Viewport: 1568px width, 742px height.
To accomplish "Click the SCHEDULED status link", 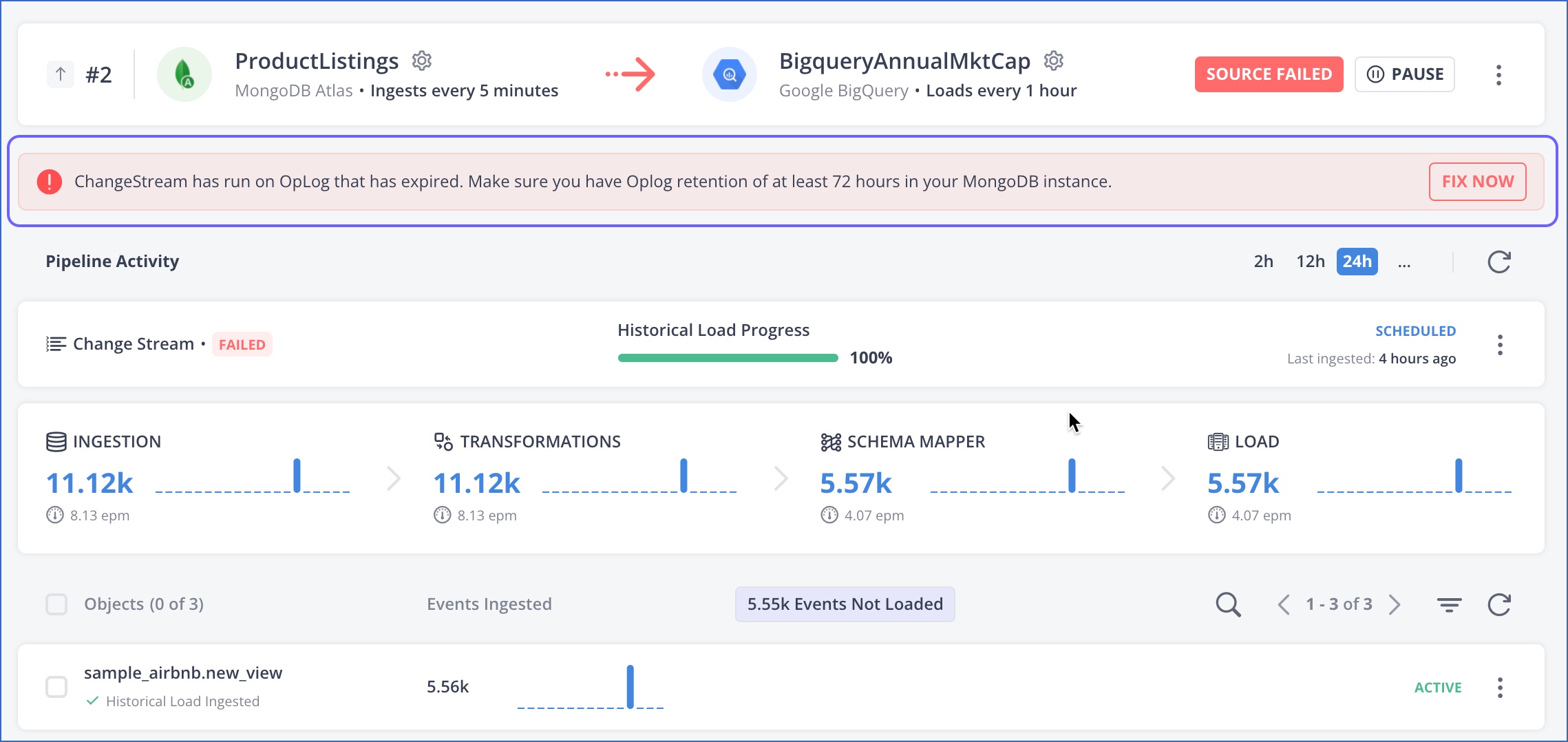I will [1415, 331].
